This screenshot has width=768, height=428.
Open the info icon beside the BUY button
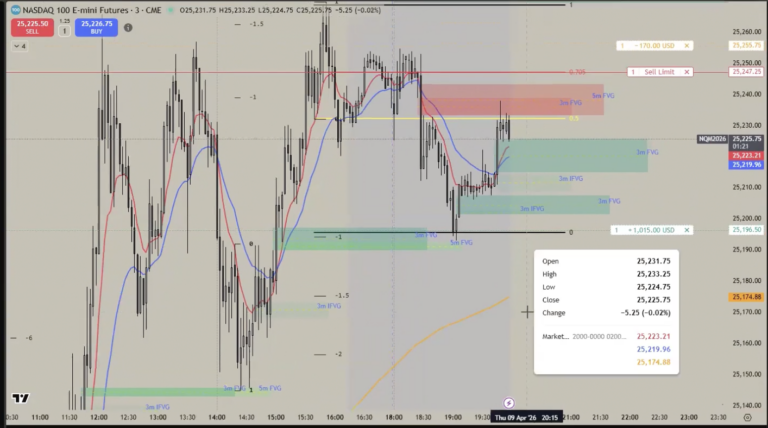point(128,28)
